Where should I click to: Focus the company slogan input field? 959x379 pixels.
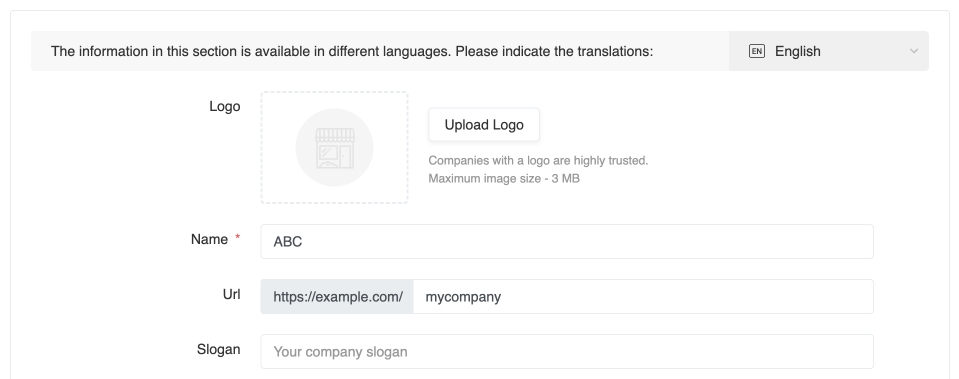pyautogui.click(x=567, y=351)
